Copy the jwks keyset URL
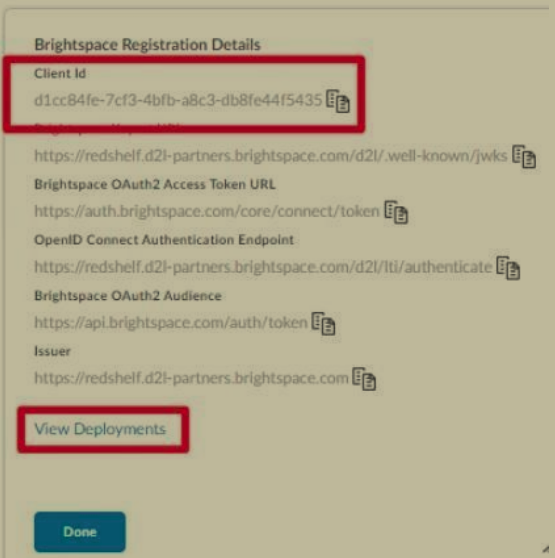Viewport: 555px width, 558px height. [x=524, y=156]
